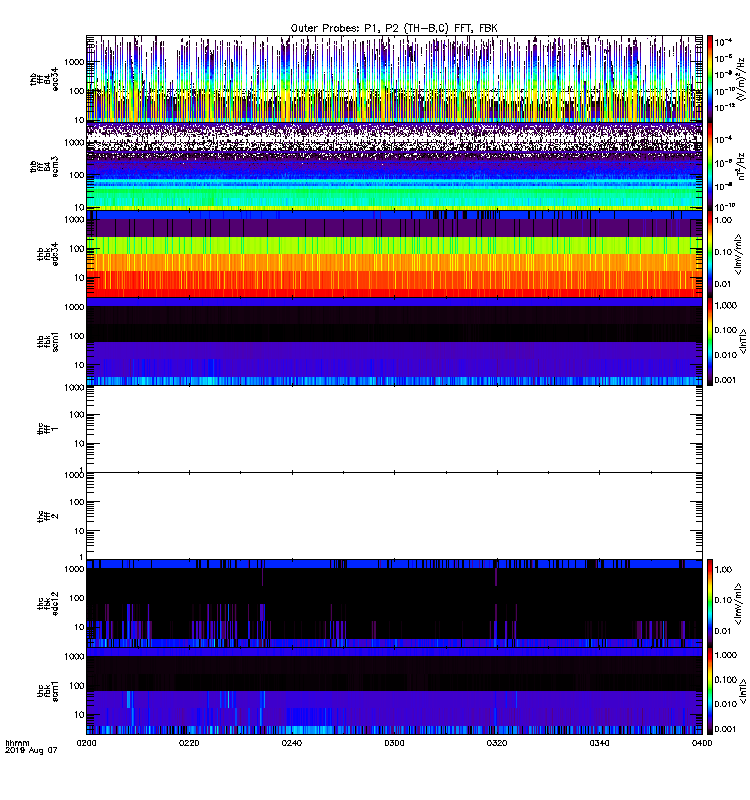Click the 100 y-axis tick of the thb scm3 panel

77,175
